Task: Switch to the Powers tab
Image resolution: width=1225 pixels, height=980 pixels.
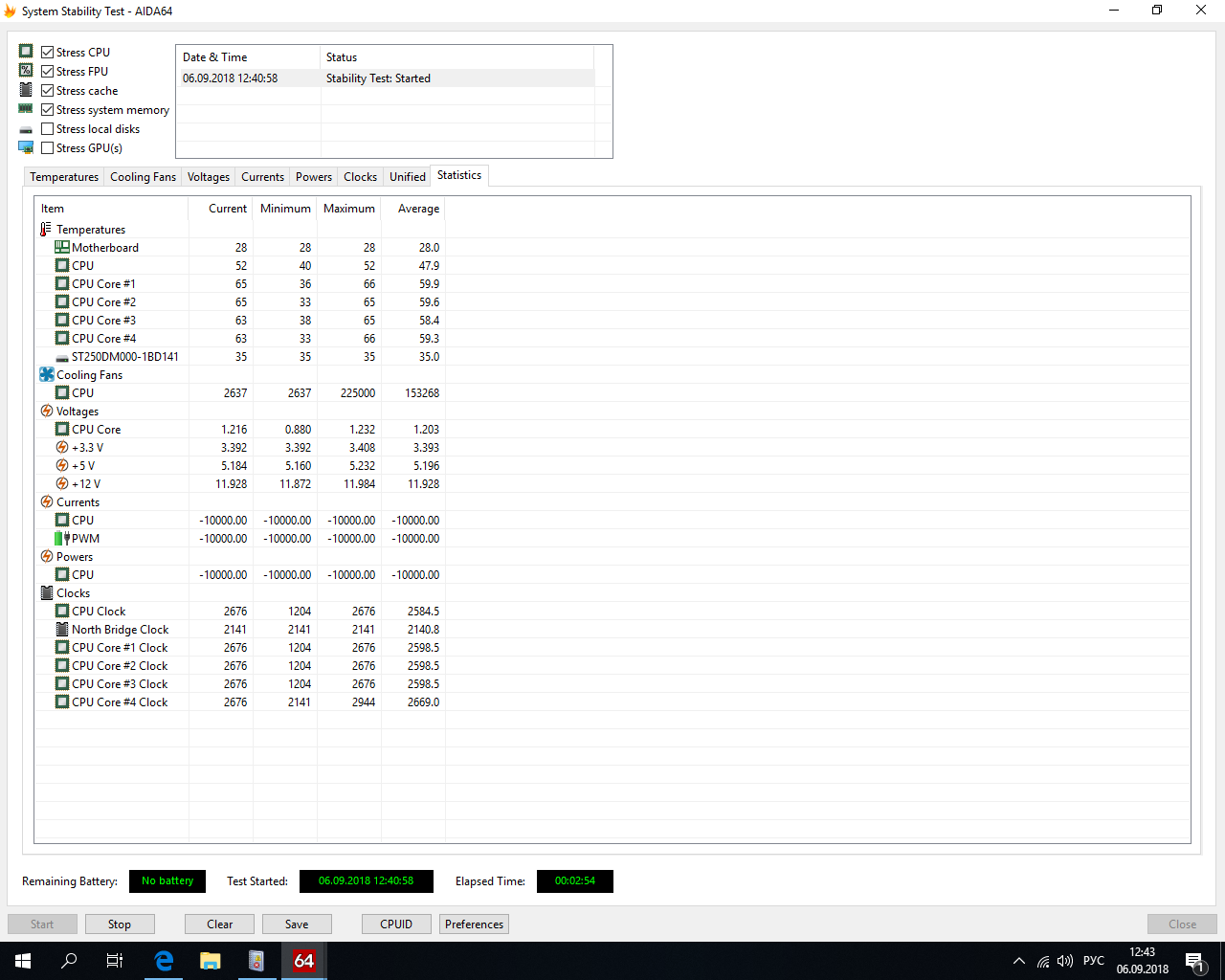Action: tap(314, 177)
